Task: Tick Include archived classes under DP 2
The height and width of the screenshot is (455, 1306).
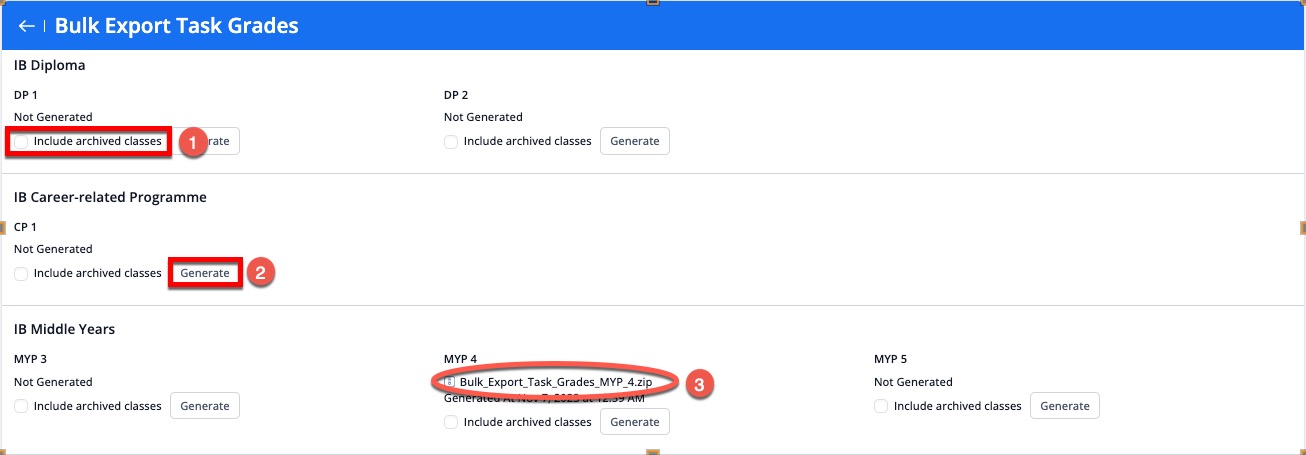Action: tap(451, 142)
